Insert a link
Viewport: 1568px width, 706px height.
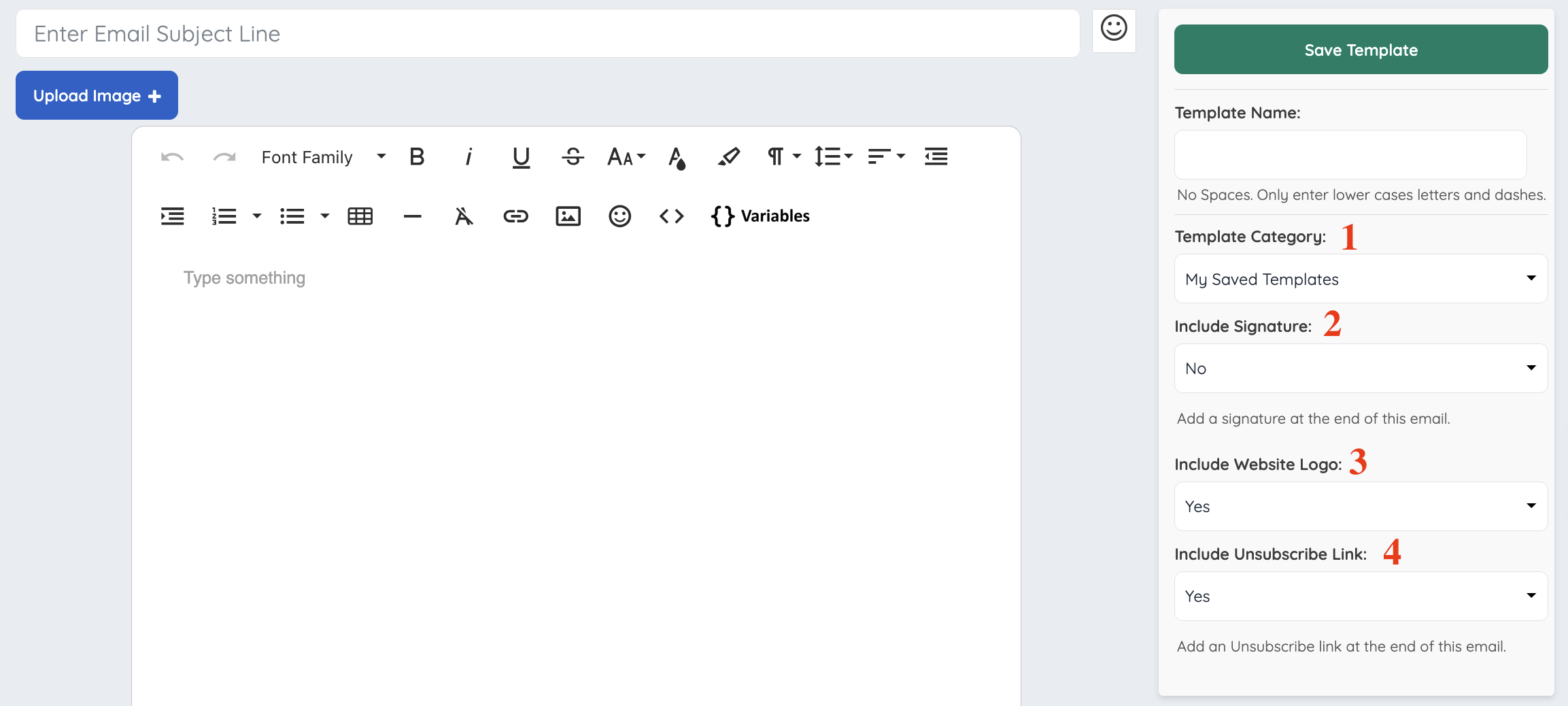coord(515,216)
